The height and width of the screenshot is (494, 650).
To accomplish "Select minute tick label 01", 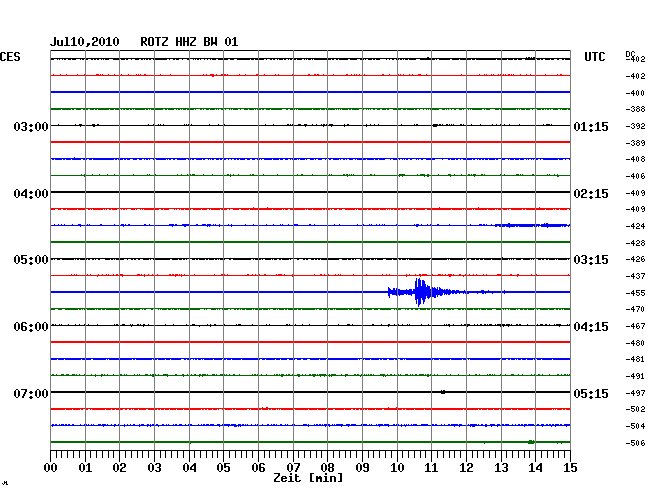I will (85, 468).
